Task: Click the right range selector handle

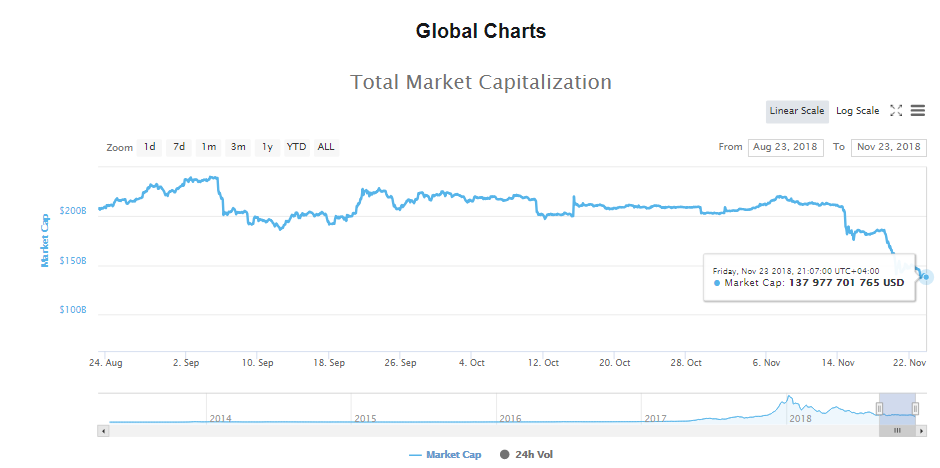Action: point(916,408)
